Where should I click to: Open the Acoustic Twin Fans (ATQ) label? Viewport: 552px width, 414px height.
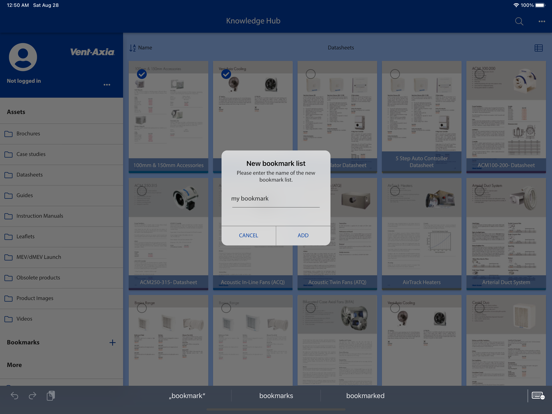(337, 282)
